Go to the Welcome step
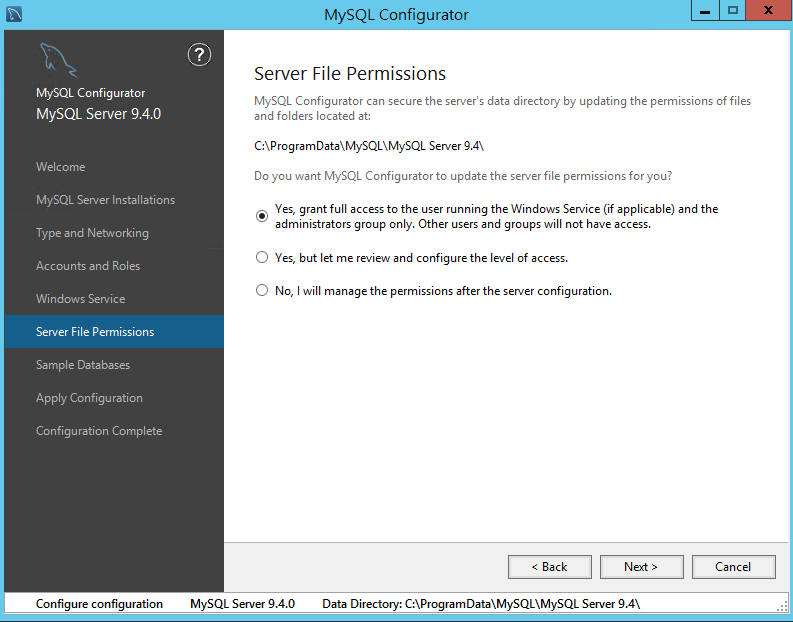Image resolution: width=793 pixels, height=622 pixels. coord(61,167)
